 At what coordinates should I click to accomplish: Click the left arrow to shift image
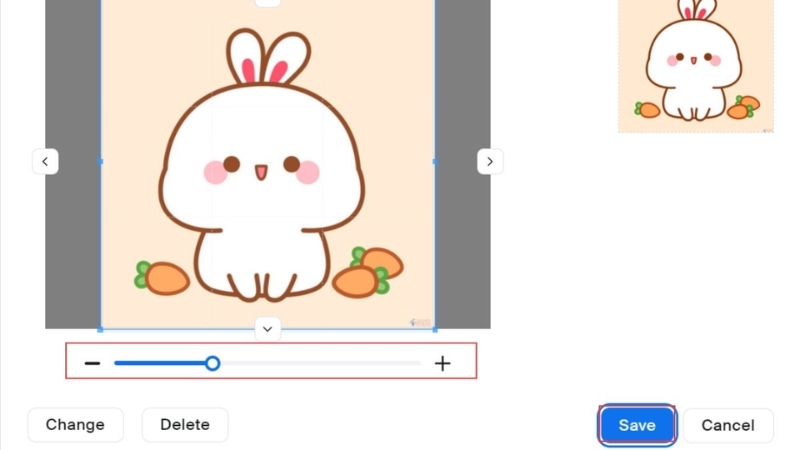(45, 161)
